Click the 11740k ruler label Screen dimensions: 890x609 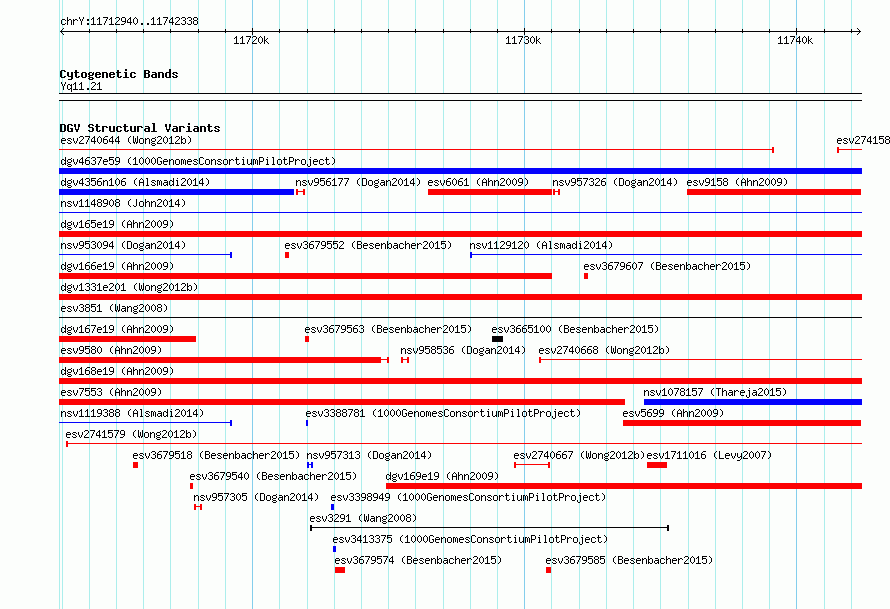[795, 40]
